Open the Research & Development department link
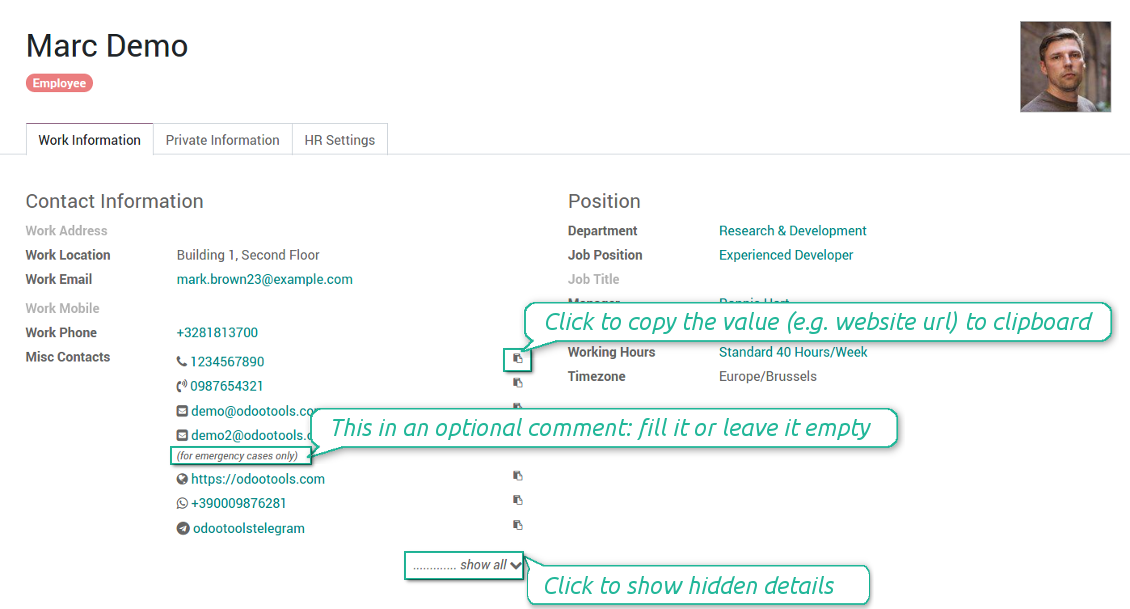Viewport: 1130px width, 609px height. pyautogui.click(x=792, y=231)
